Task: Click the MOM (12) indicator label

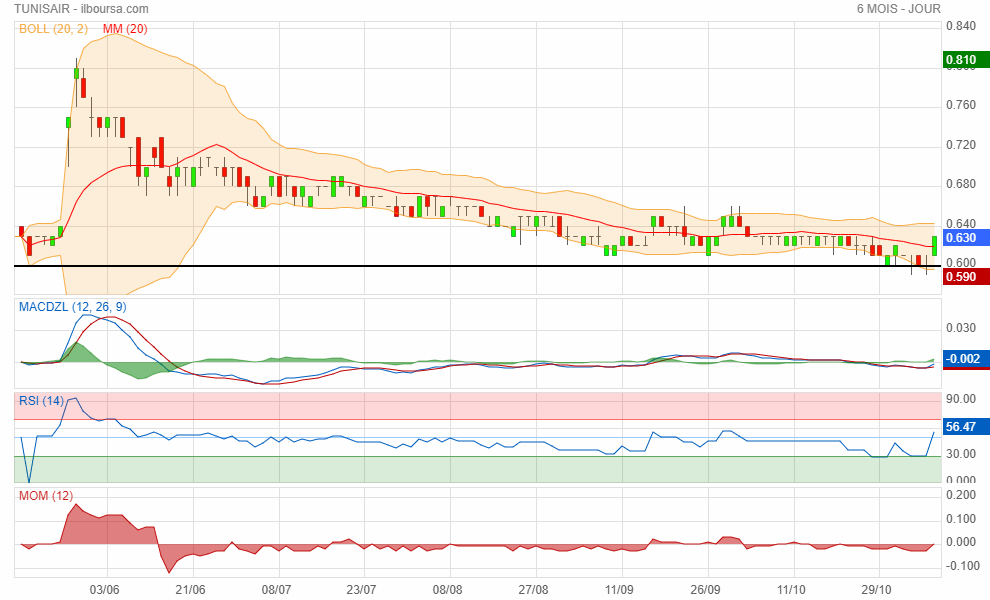Action: (x=46, y=496)
